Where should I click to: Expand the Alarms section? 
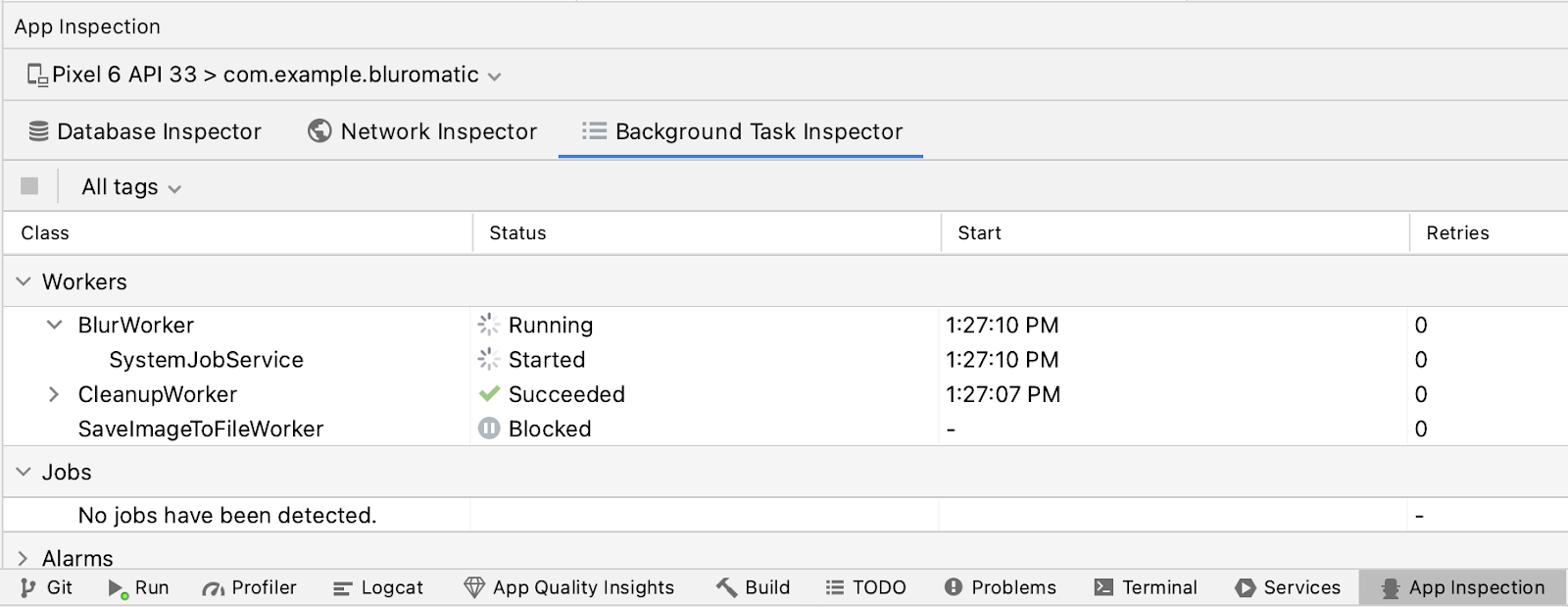point(24,558)
